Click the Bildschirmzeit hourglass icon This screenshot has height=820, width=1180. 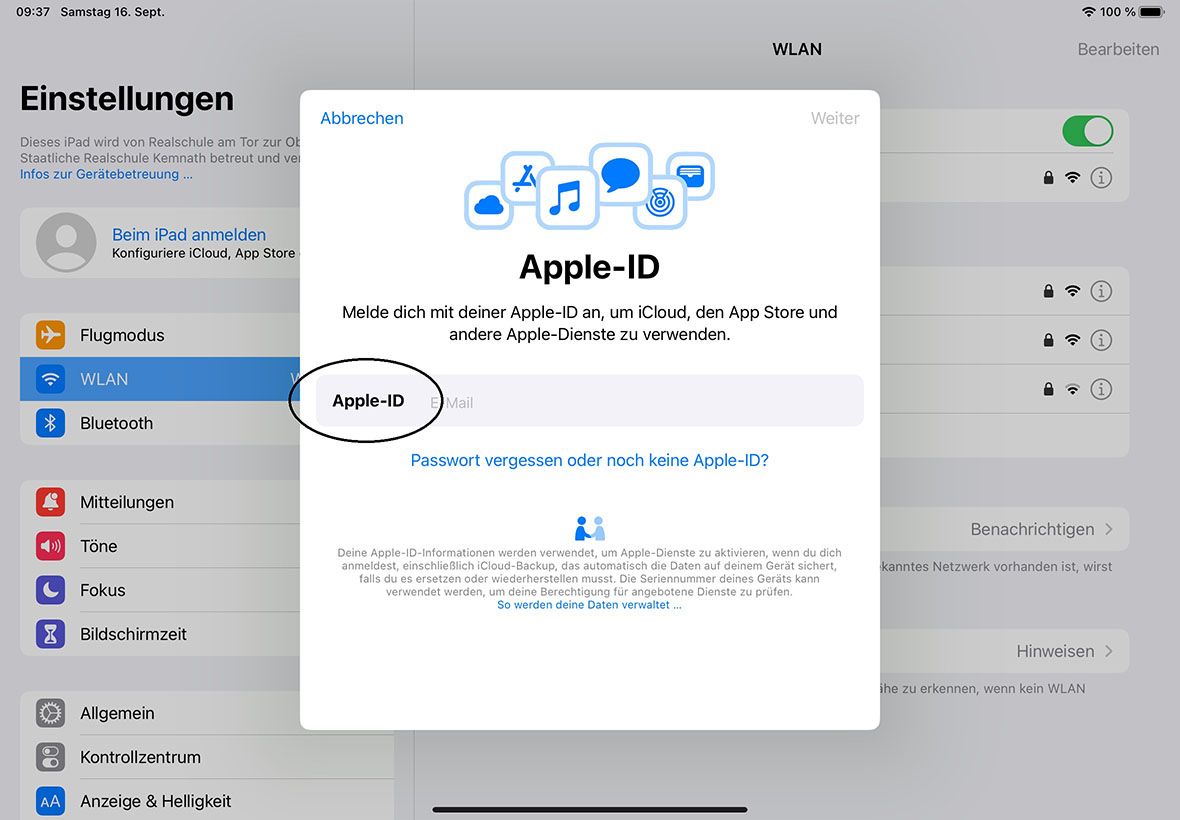click(x=50, y=634)
